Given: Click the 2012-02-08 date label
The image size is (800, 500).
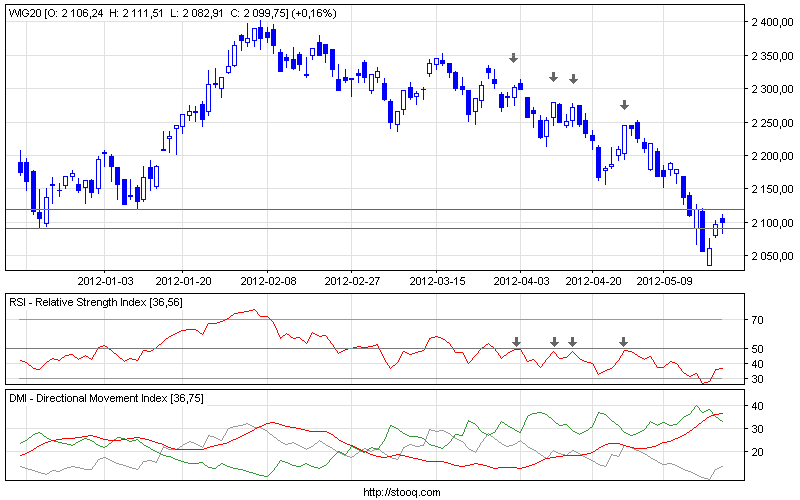Looking at the screenshot, I should click(x=268, y=281).
